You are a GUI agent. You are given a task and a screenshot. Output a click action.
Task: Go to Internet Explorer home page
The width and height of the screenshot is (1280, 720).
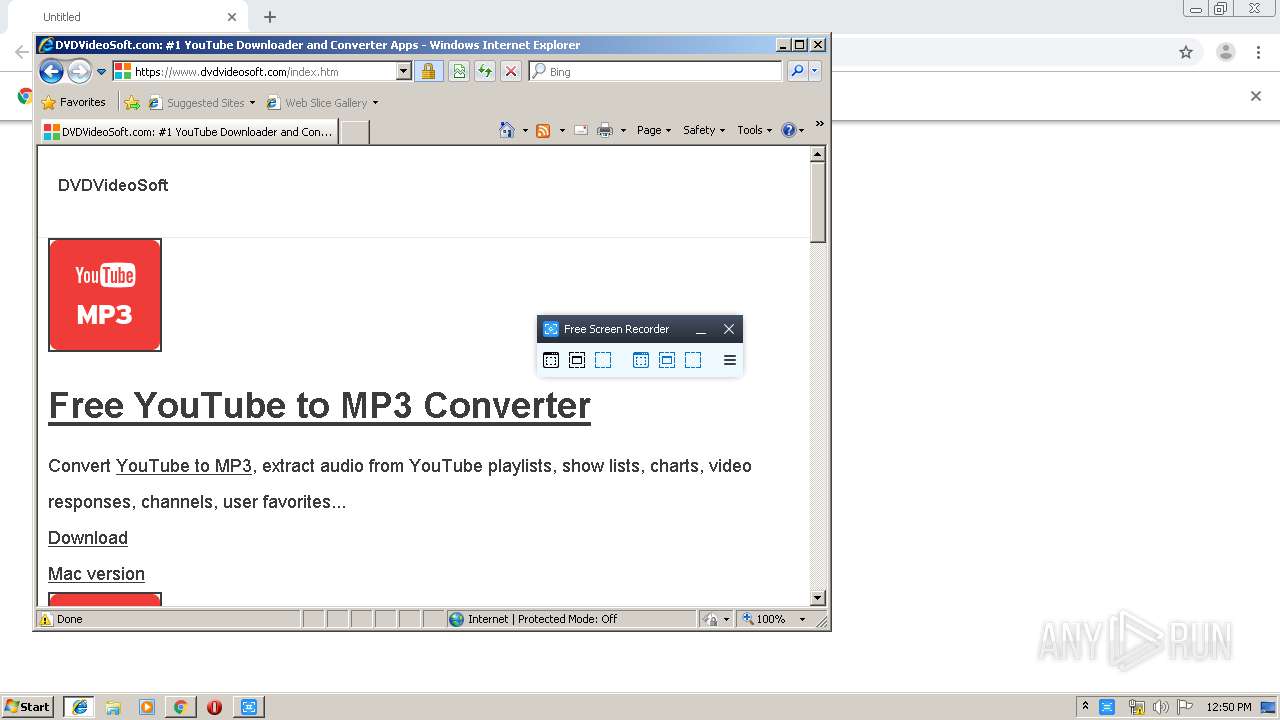tap(507, 130)
